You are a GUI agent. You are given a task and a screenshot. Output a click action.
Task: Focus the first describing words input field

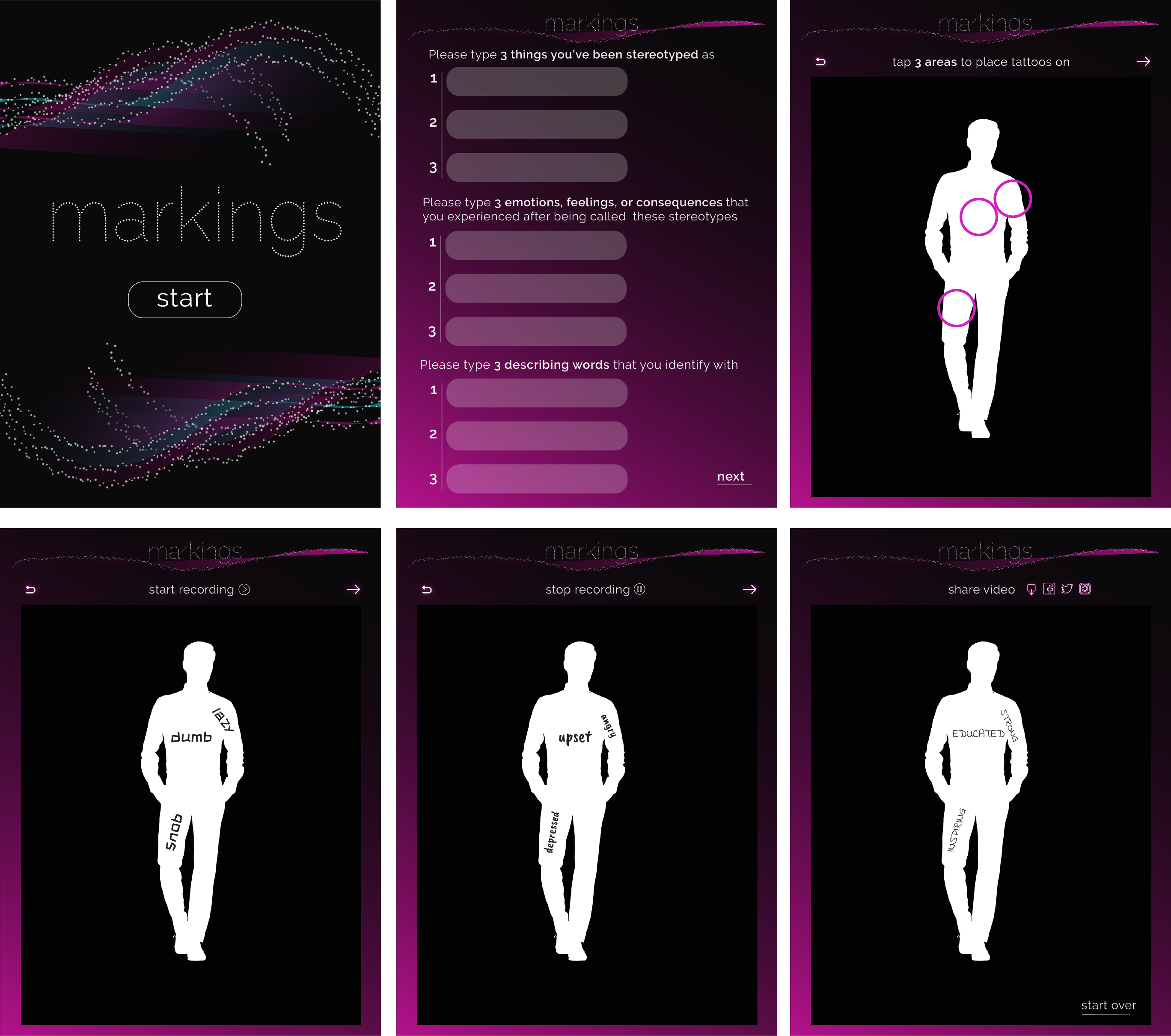[x=537, y=393]
